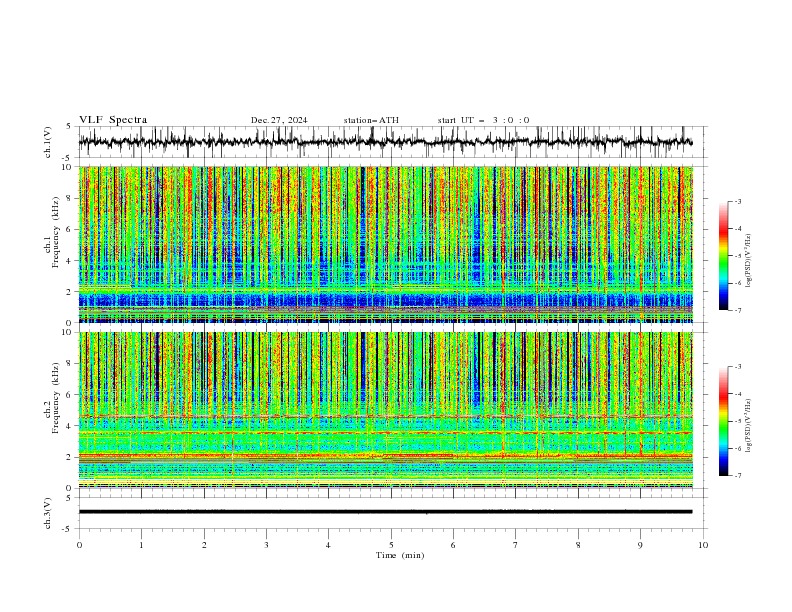The image size is (792, 612).
Task: Click the ch.3 flat waveform trace
Action: (x=385, y=512)
